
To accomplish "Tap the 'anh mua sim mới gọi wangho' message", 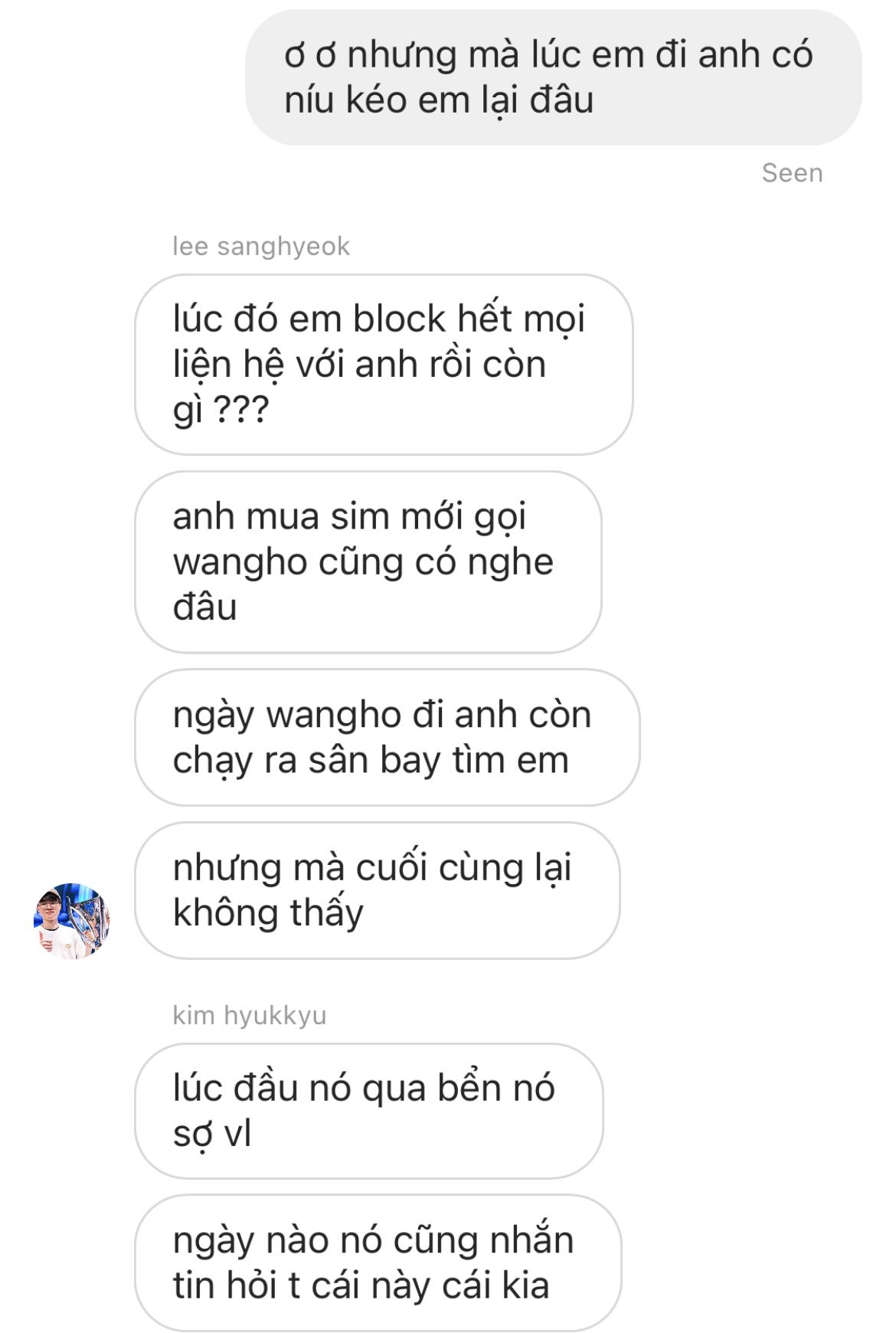I will [368, 562].
